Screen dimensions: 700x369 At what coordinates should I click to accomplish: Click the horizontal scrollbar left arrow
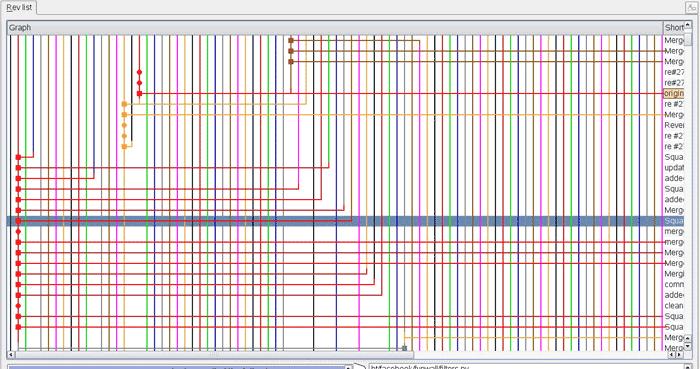[x=11, y=355]
